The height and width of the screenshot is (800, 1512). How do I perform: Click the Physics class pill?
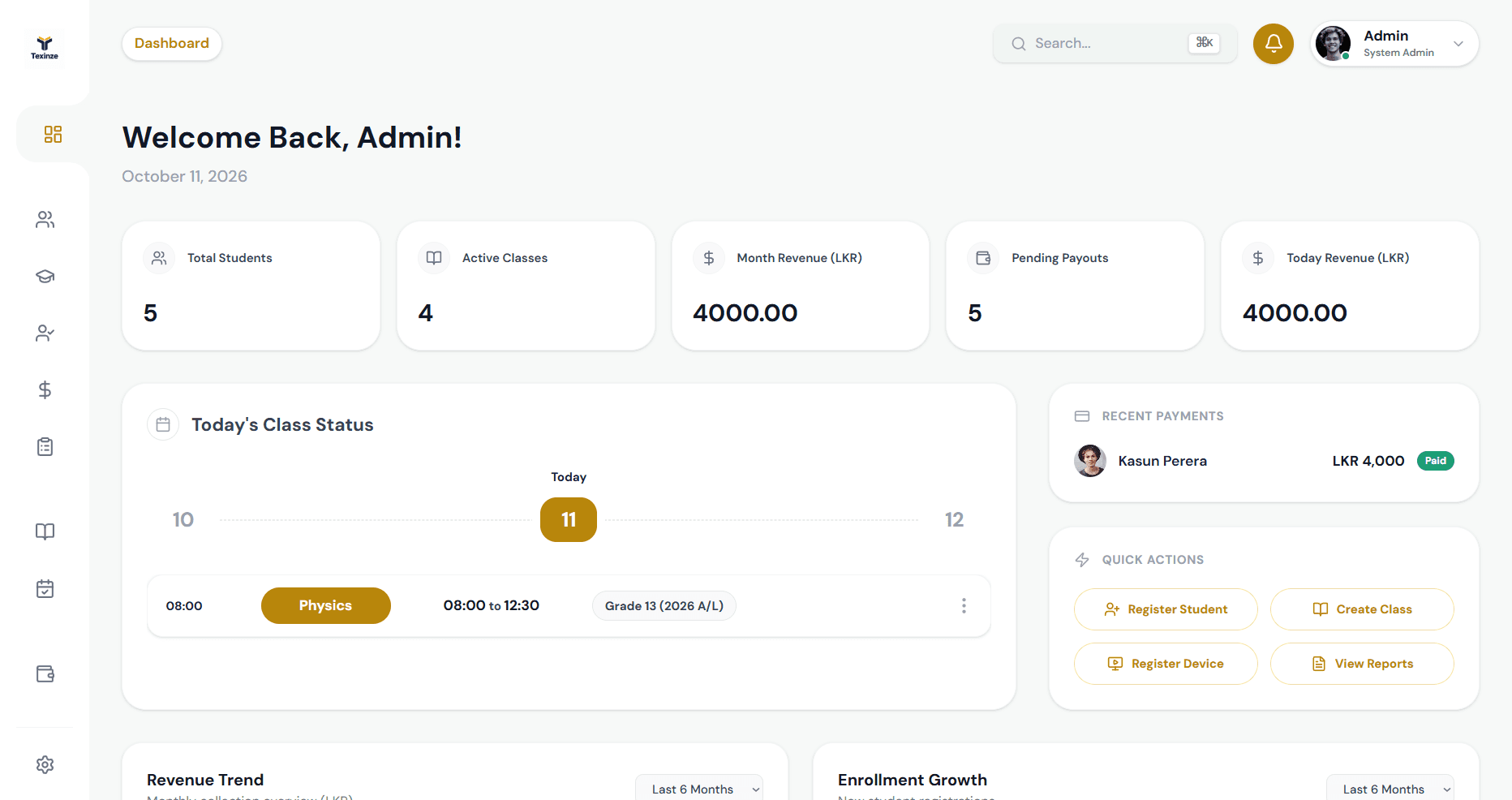326,606
